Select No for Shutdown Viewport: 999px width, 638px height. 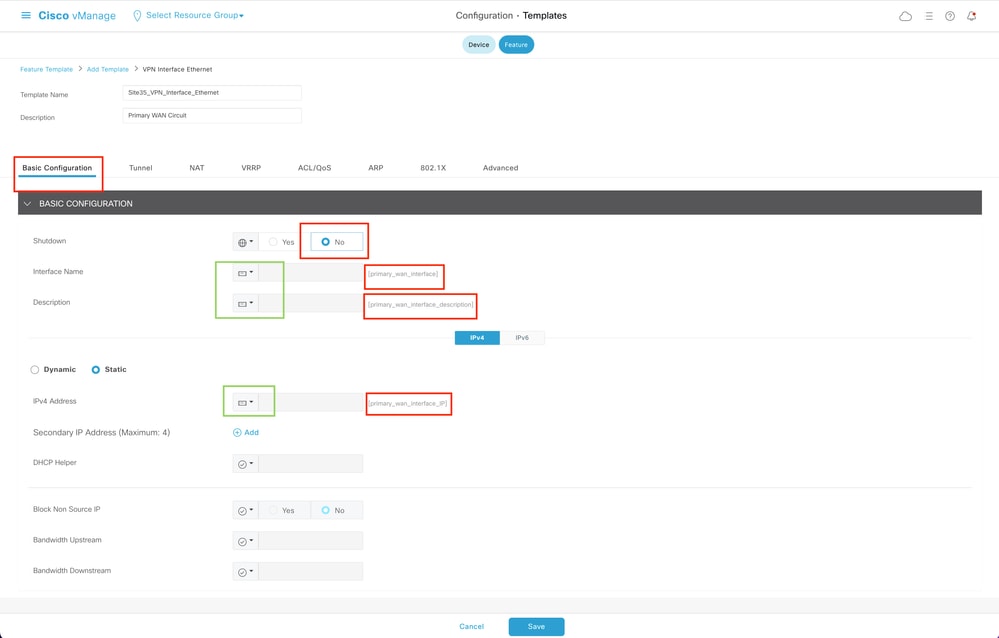[336, 242]
